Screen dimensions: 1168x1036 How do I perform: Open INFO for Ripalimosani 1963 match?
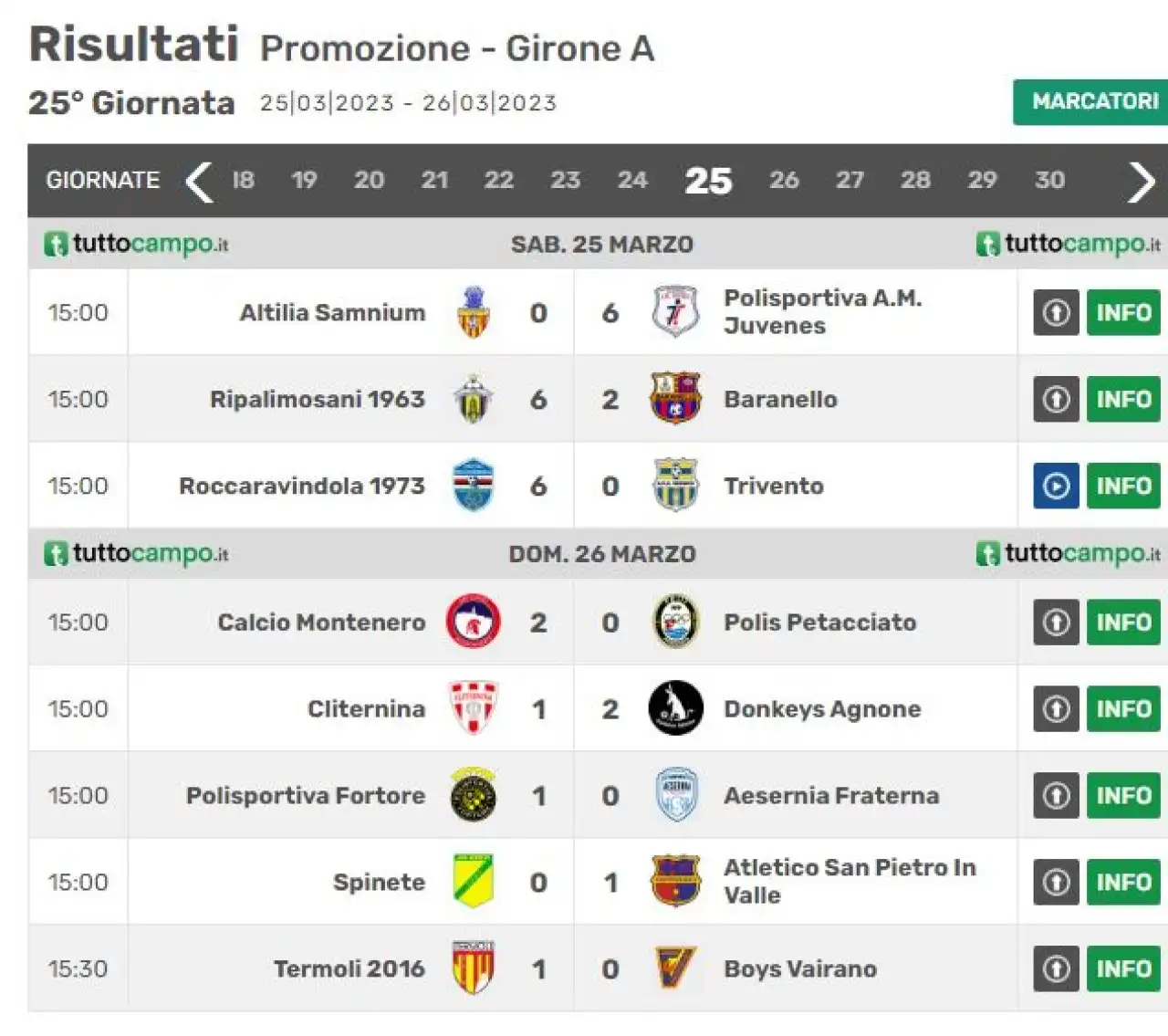[x=1123, y=399]
